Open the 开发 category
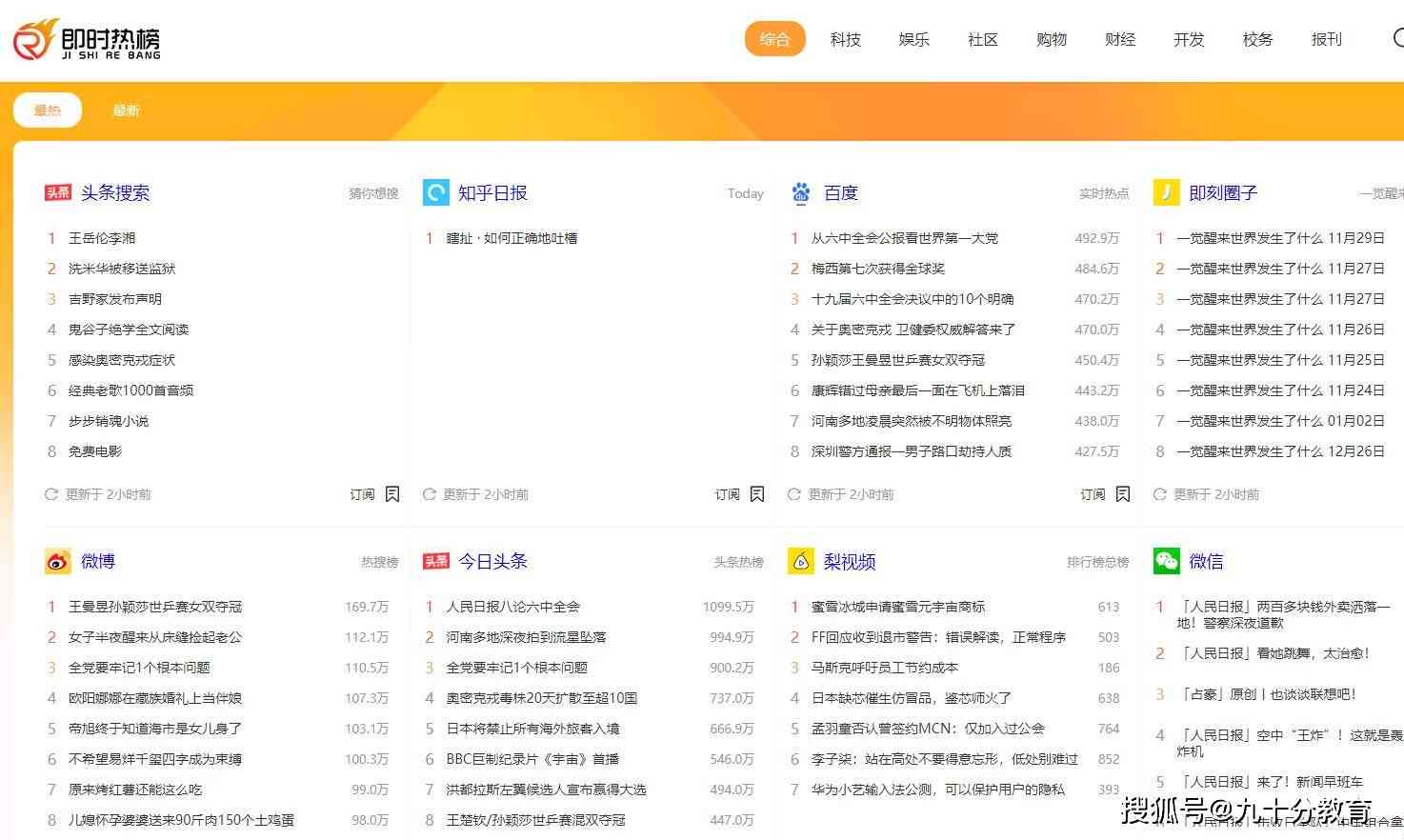This screenshot has height=840, width=1404. tap(1189, 39)
